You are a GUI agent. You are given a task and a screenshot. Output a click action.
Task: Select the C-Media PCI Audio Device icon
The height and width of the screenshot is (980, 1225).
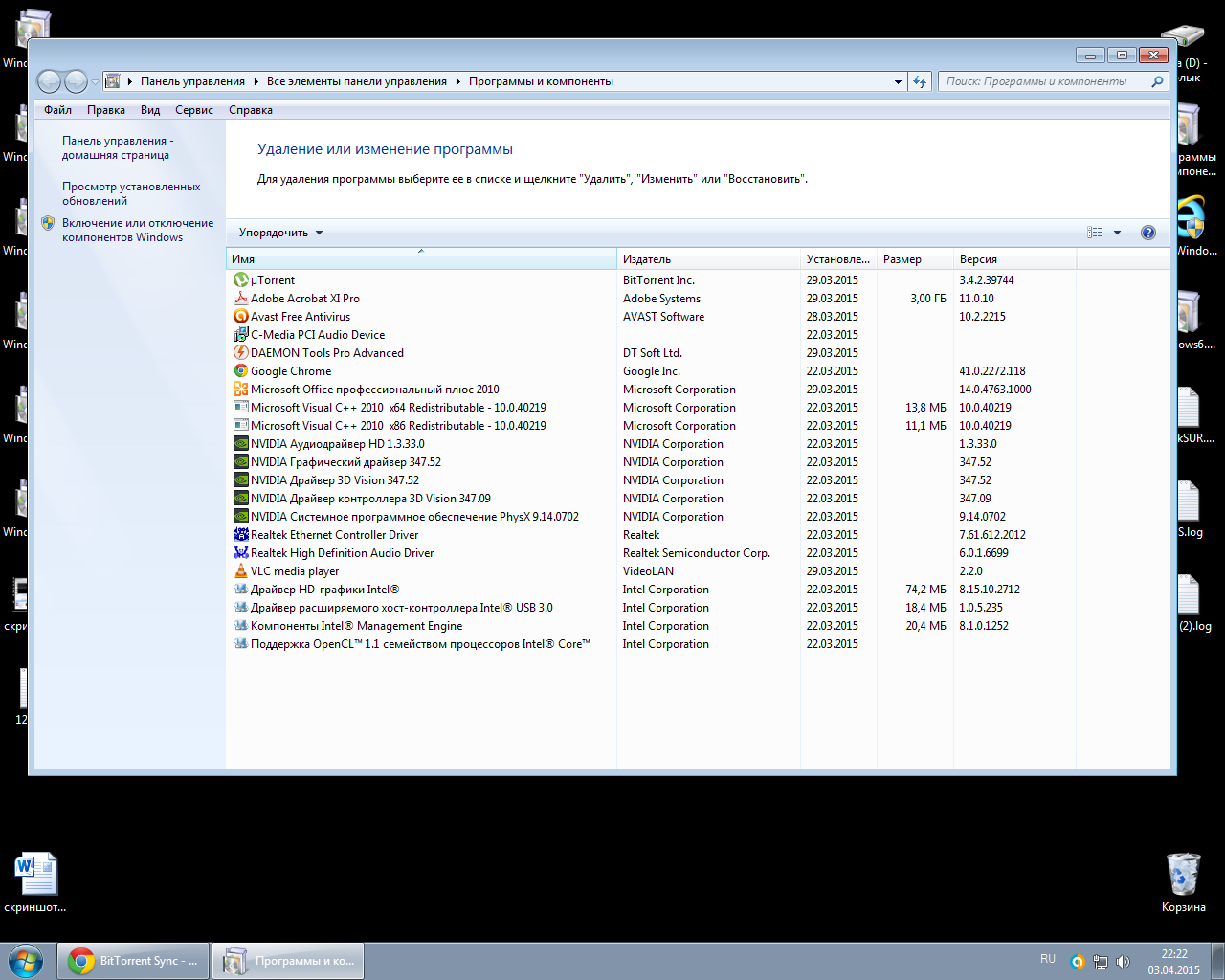(x=241, y=335)
